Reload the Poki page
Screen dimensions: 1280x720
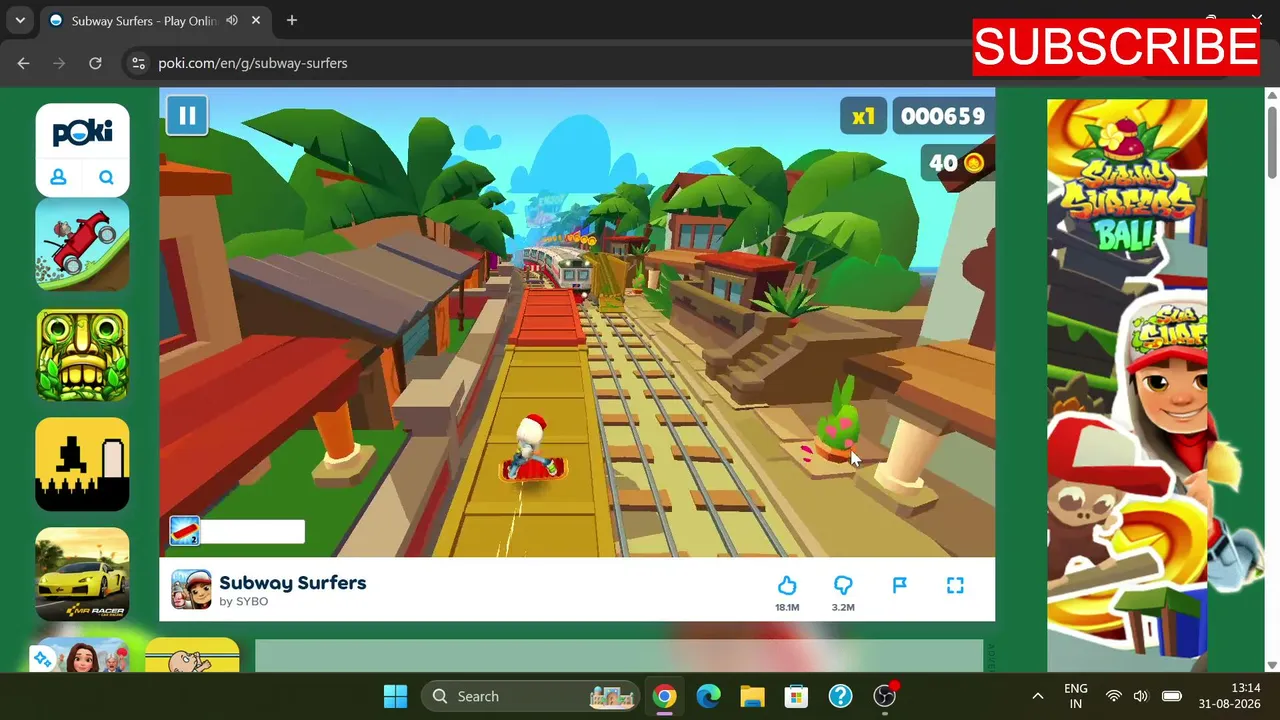coord(95,63)
